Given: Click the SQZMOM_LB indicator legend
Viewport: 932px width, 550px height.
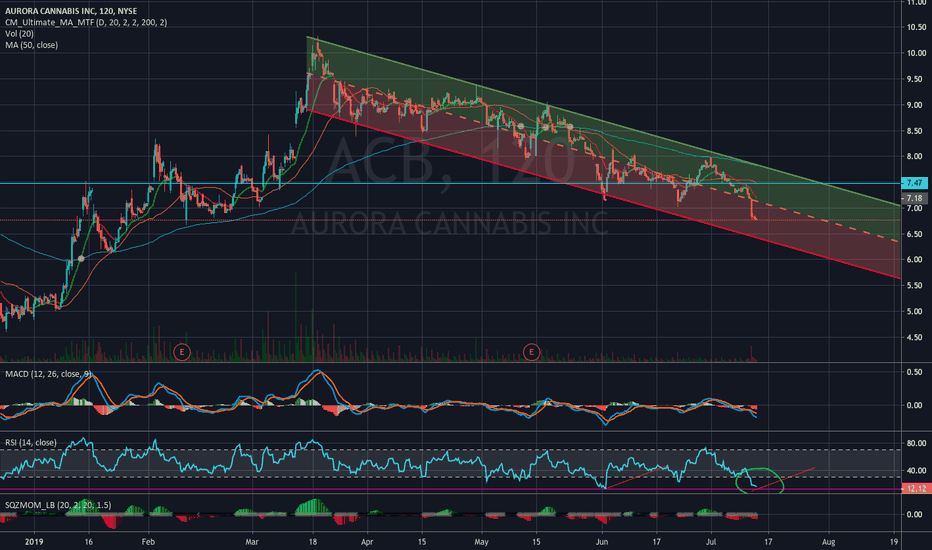Looking at the screenshot, I should (58, 505).
